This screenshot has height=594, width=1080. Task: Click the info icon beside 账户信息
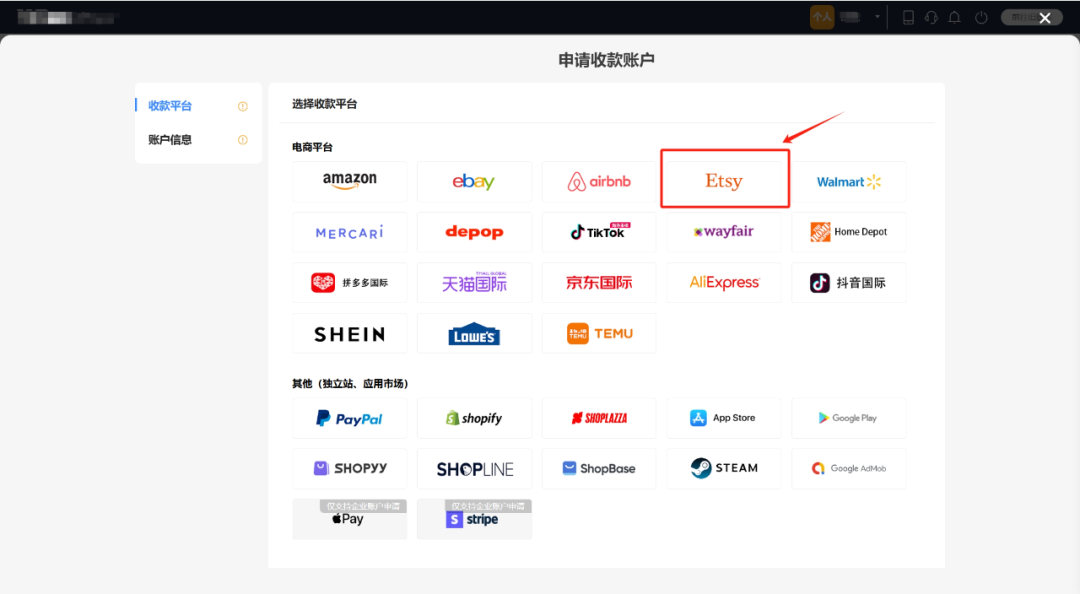click(x=242, y=140)
